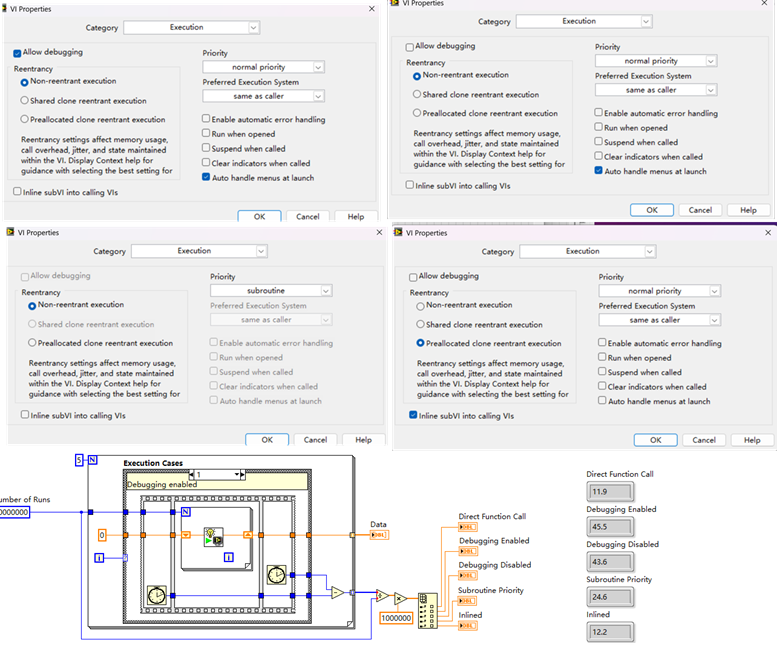Click OK in the subroutine priority dialog
Viewport: 777px width, 648px height.
(x=267, y=439)
